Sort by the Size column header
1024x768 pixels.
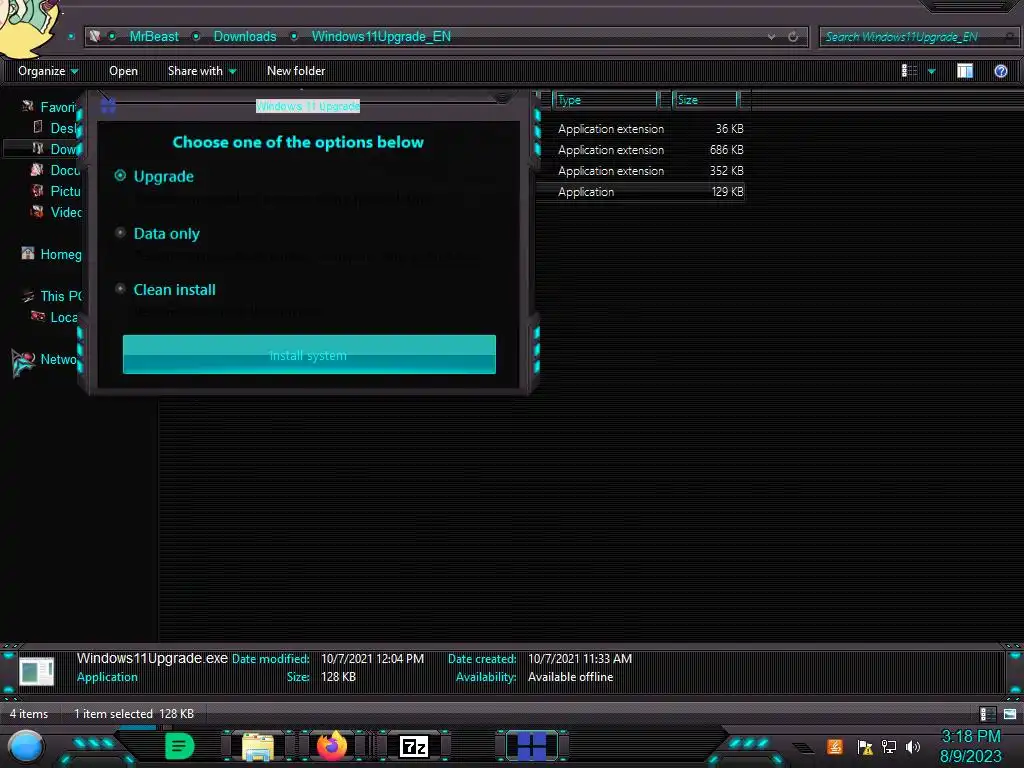pyautogui.click(x=706, y=100)
